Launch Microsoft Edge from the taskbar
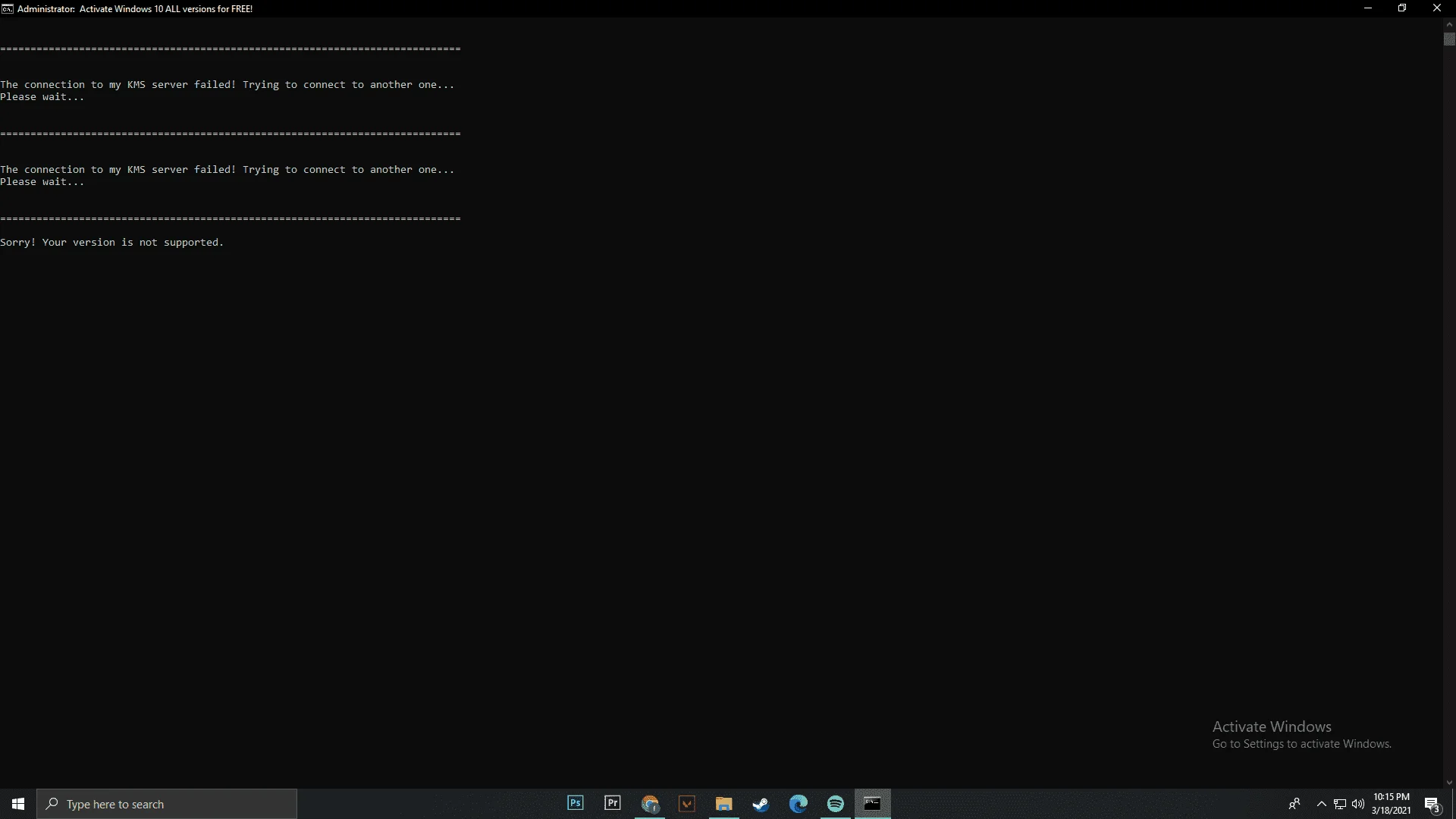 pos(798,803)
